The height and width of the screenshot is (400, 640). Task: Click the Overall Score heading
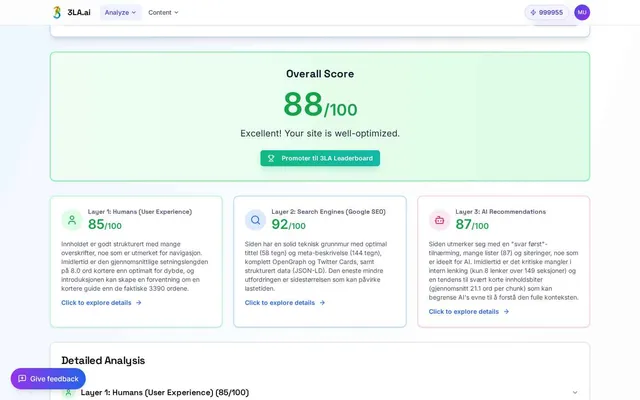coord(320,74)
